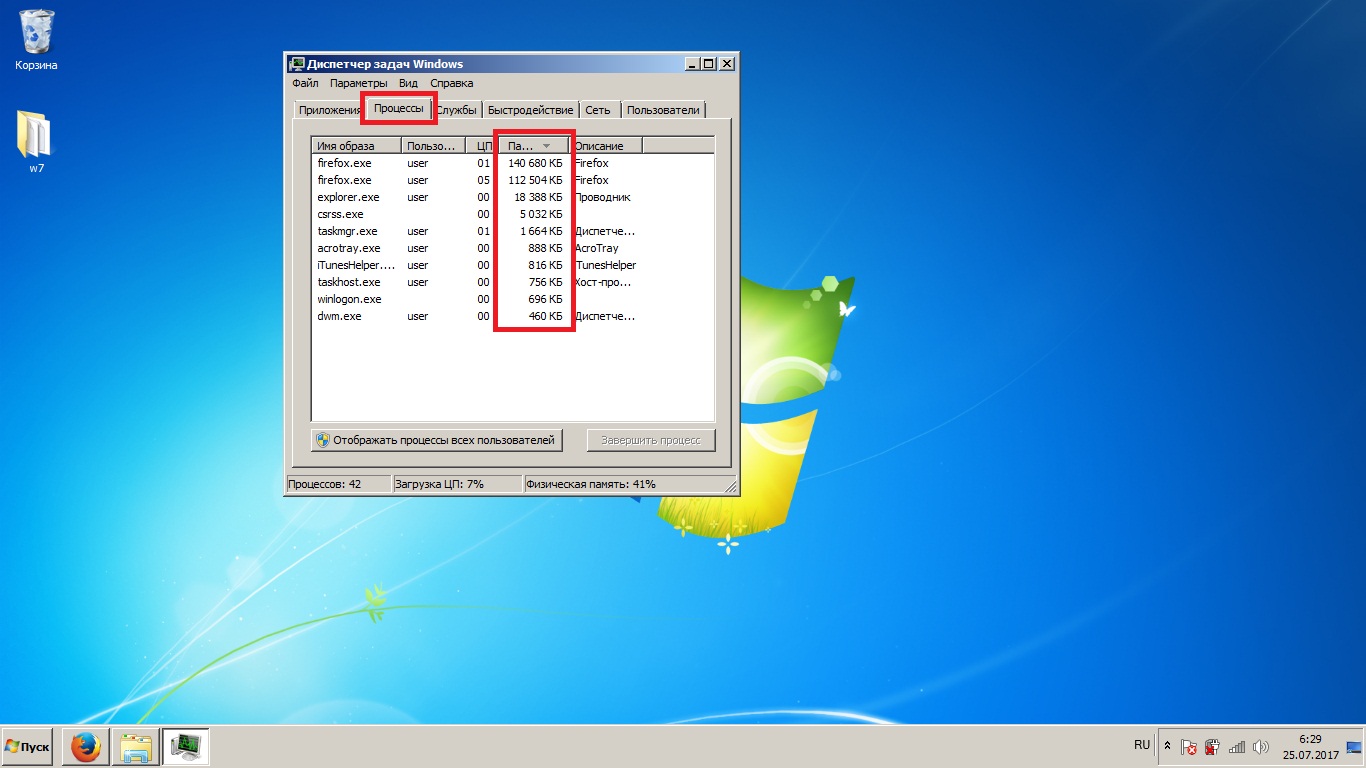This screenshot has height=768, width=1366.
Task: Open the network signal tray icon
Action: click(x=1237, y=747)
